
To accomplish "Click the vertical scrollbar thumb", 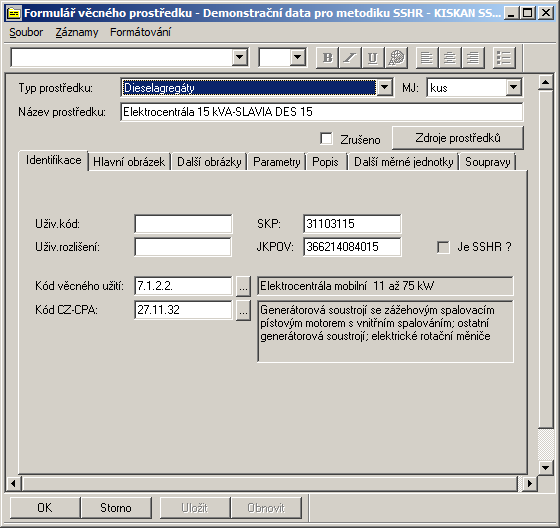I will (x=546, y=259).
